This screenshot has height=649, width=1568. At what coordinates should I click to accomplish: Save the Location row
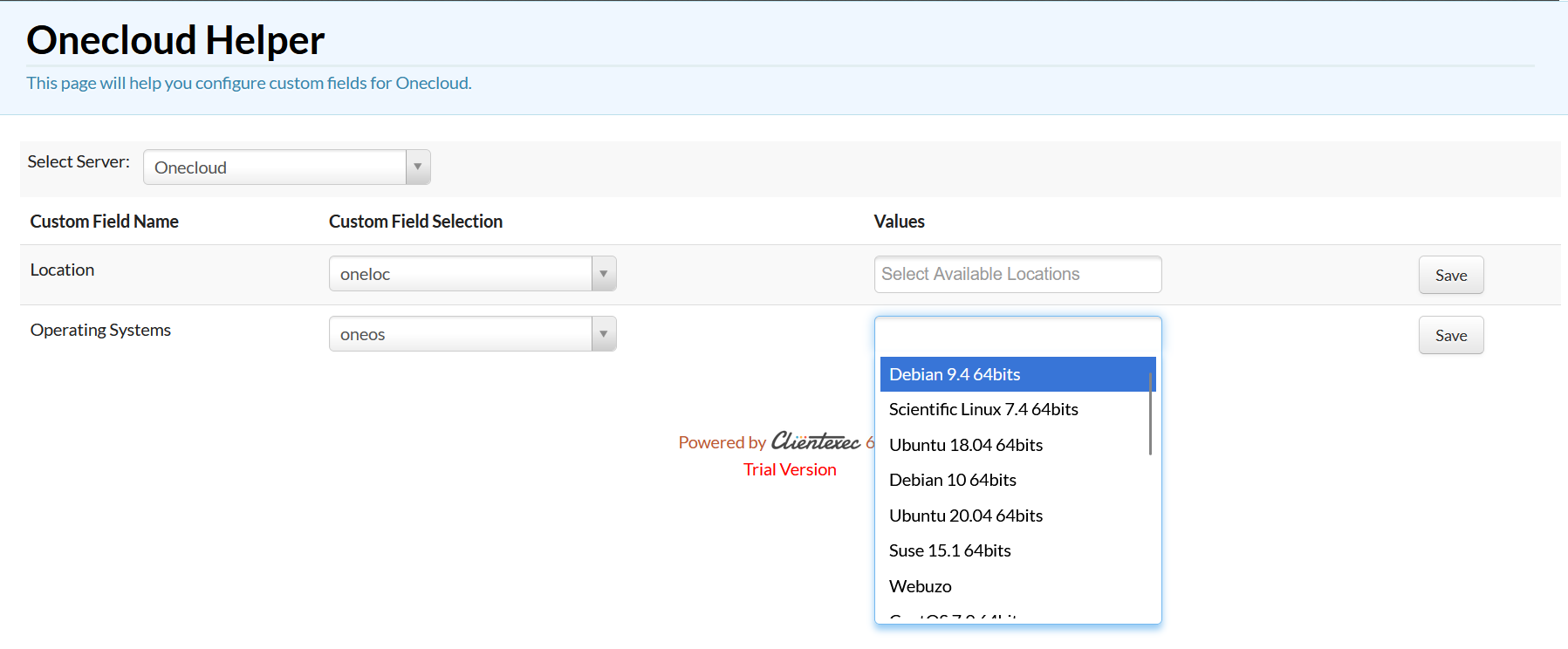pos(1451,275)
